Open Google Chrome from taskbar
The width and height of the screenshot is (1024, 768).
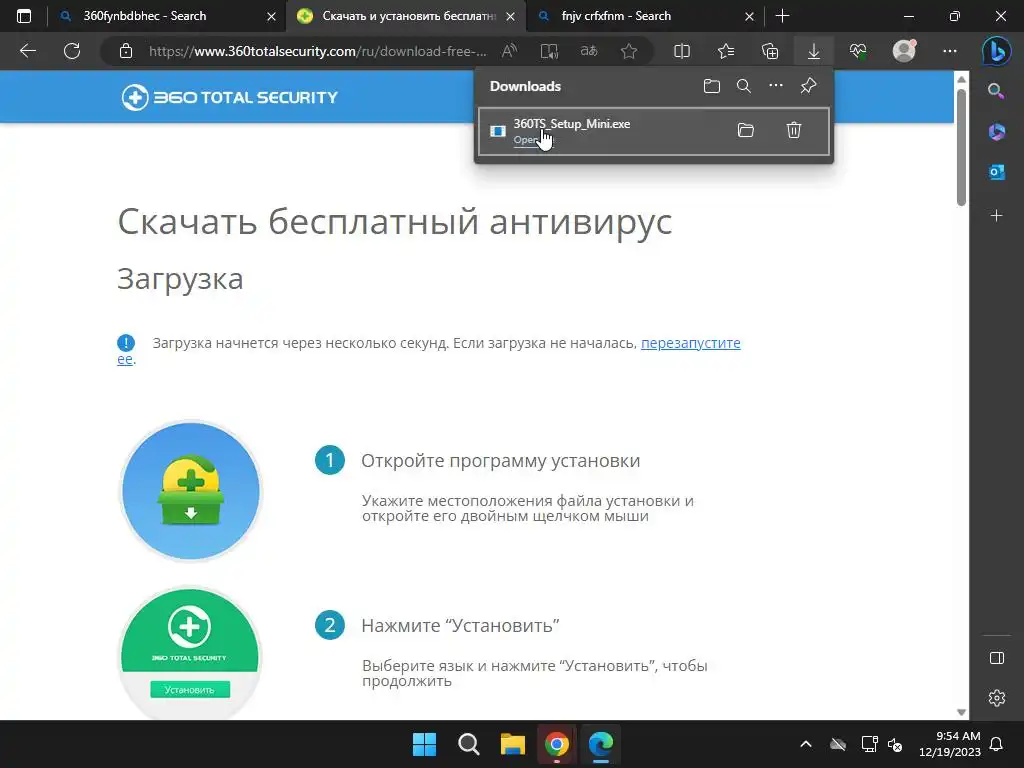pyautogui.click(x=557, y=744)
